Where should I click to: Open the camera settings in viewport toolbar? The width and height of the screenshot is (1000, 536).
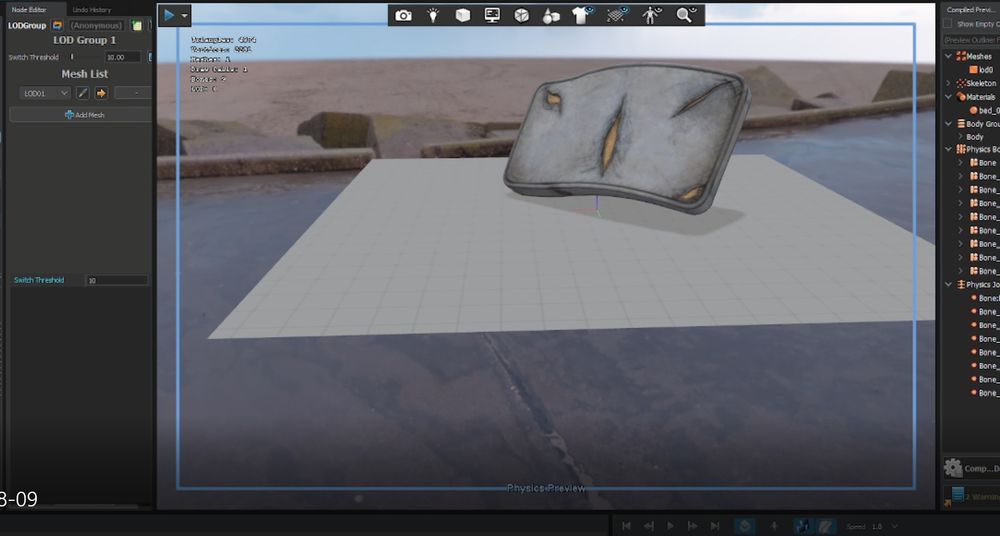pos(403,16)
